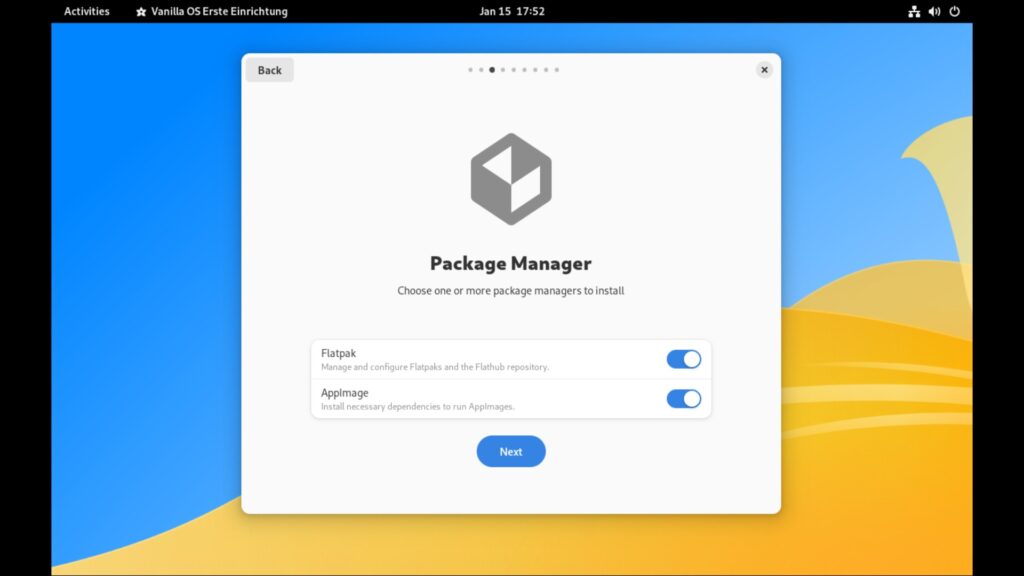The image size is (1024, 576).
Task: Click "Install necessary dependencies to run AppImages" text
Action: [x=418, y=406]
